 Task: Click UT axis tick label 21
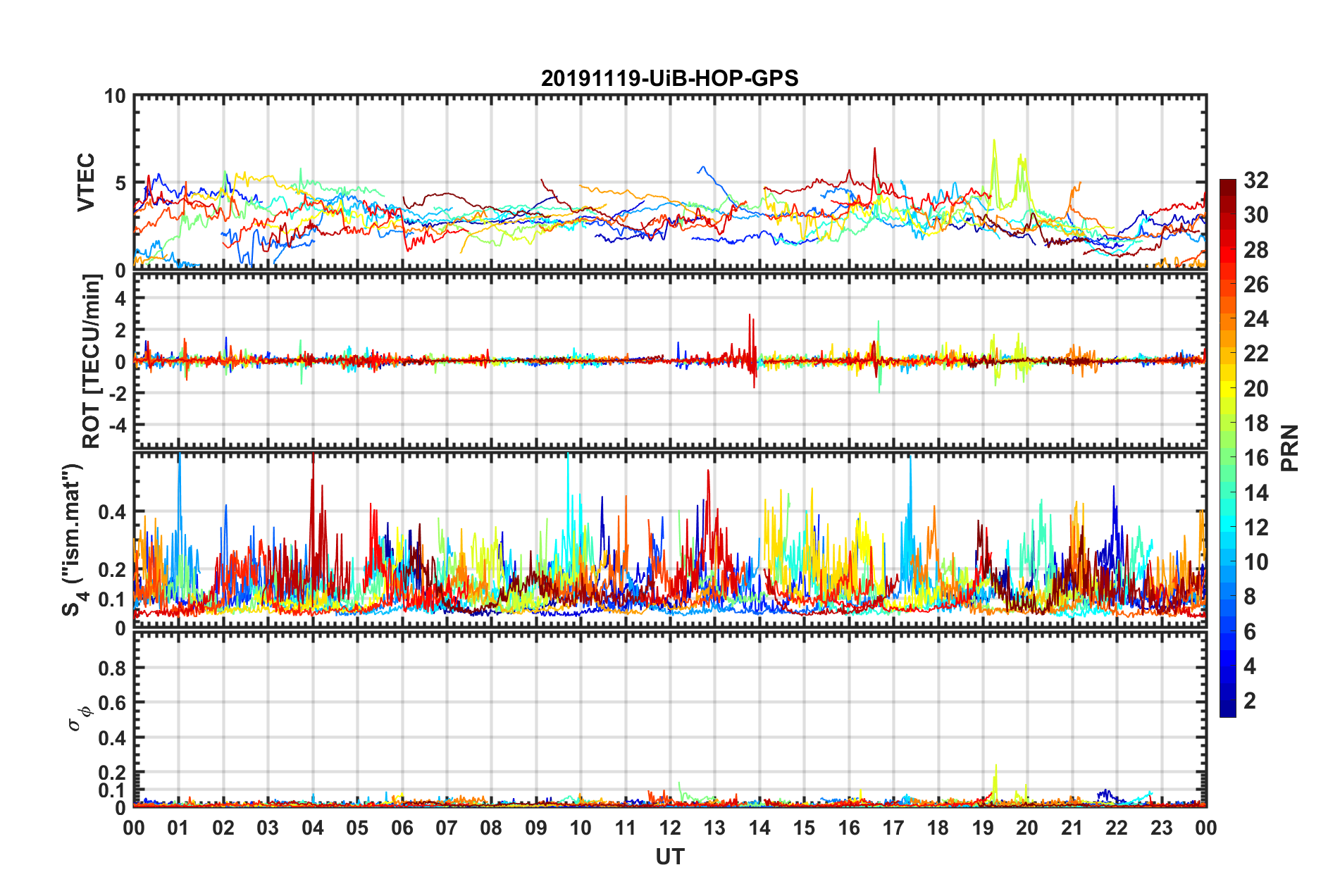tap(1072, 828)
